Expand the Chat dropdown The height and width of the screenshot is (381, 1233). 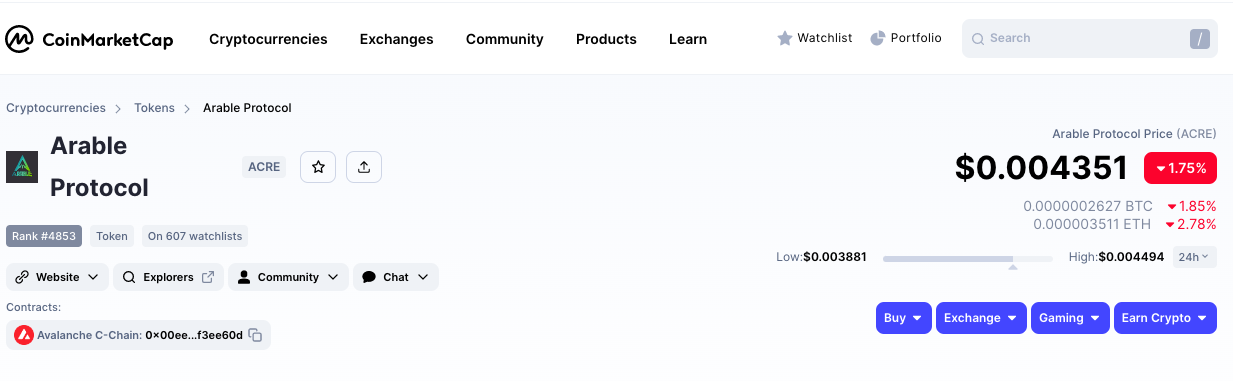396,277
